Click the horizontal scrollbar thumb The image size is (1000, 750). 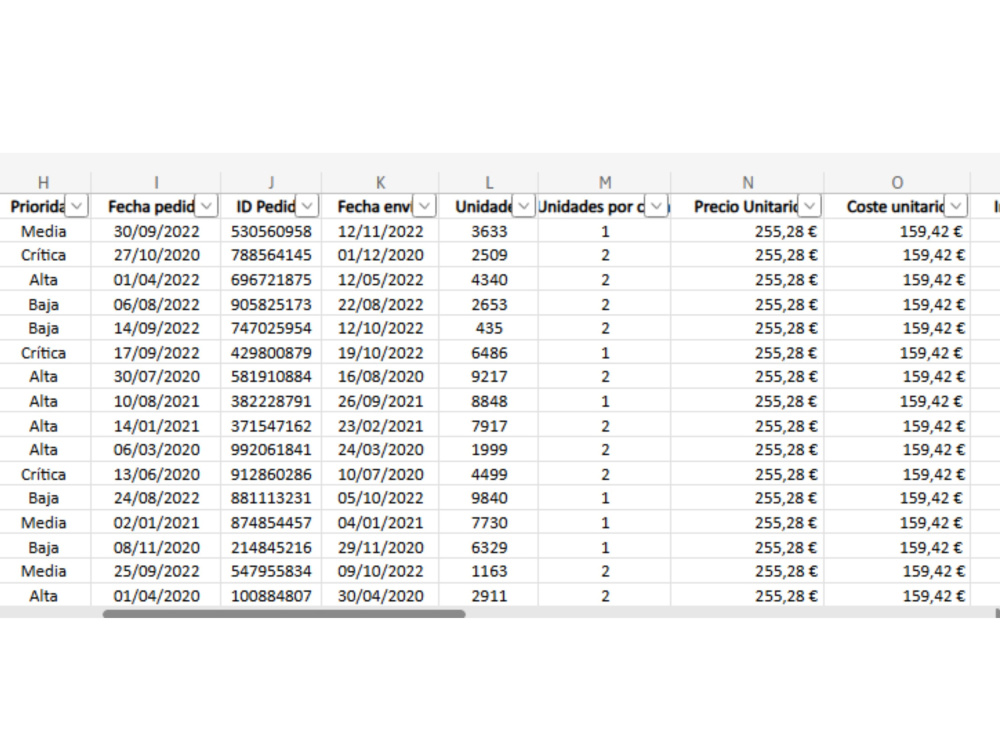click(x=284, y=614)
